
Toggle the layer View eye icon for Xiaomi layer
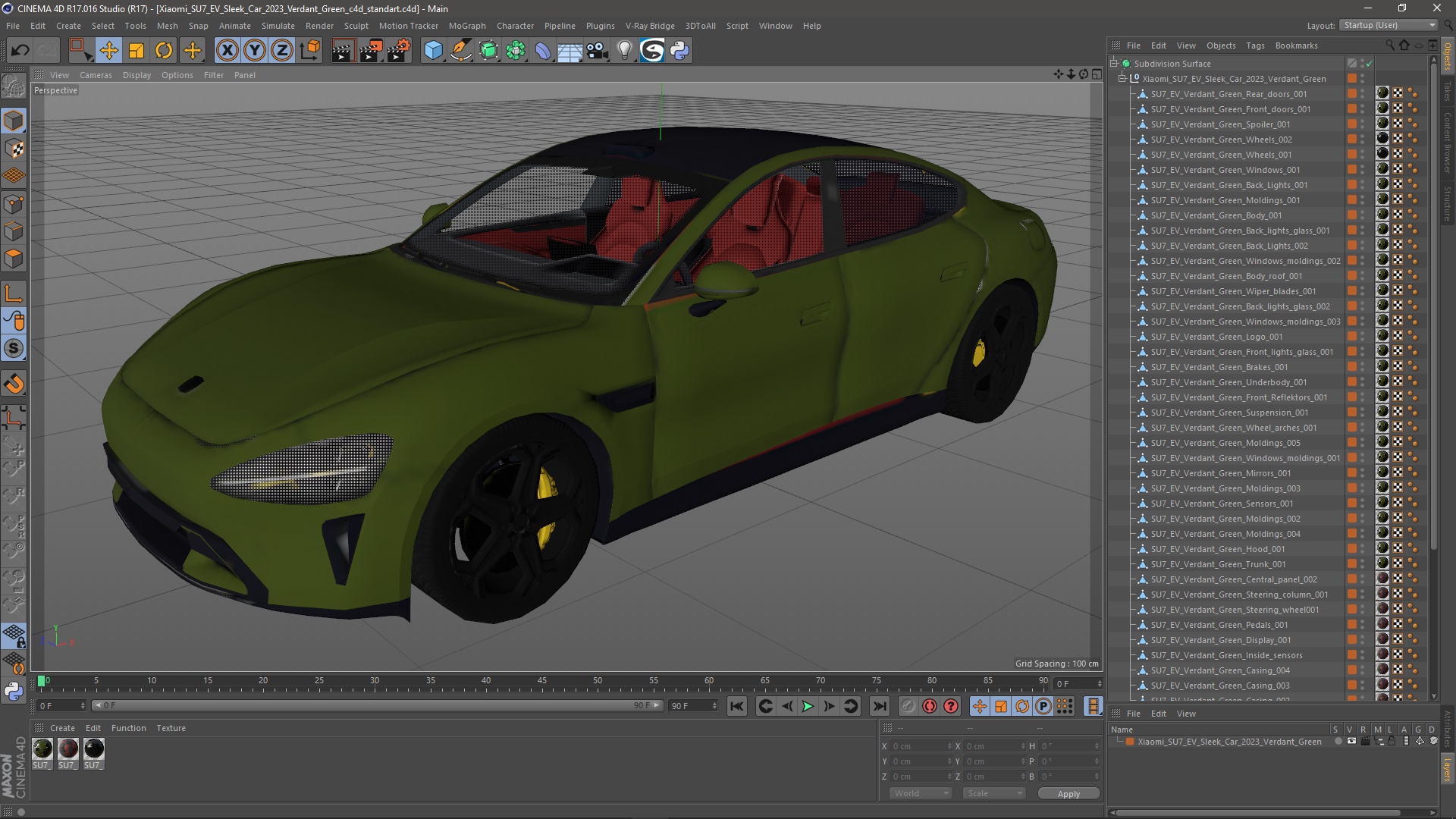(x=1351, y=742)
